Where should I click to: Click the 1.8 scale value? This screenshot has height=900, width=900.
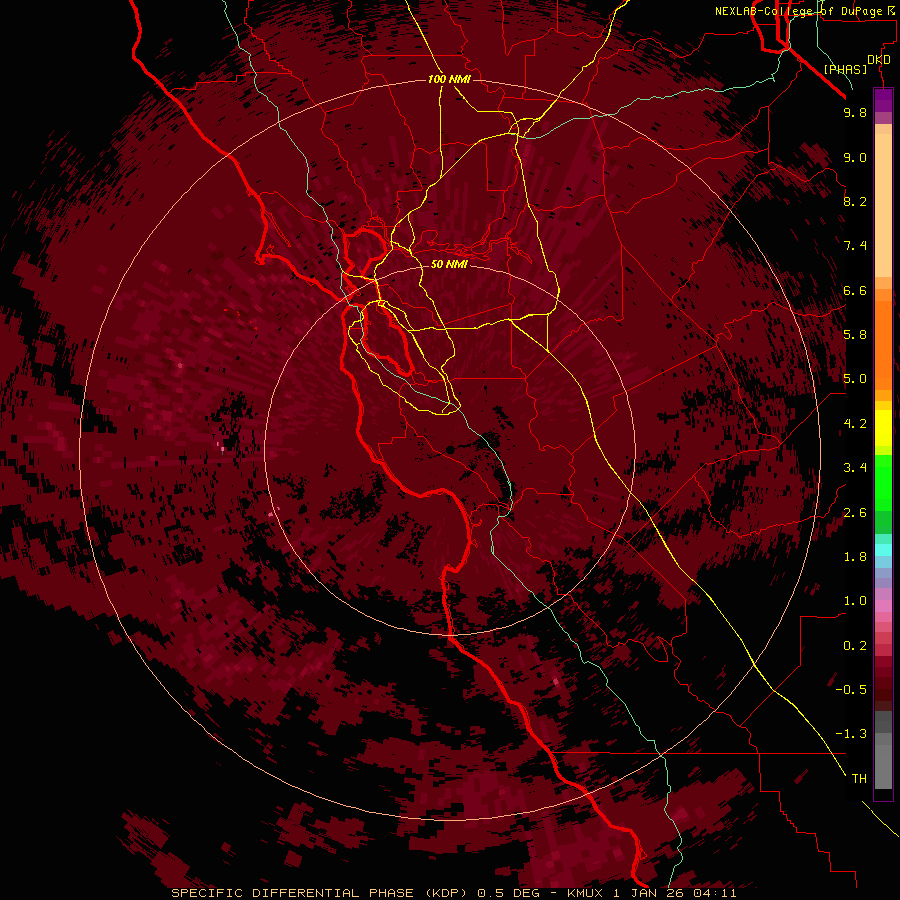pyautogui.click(x=855, y=557)
